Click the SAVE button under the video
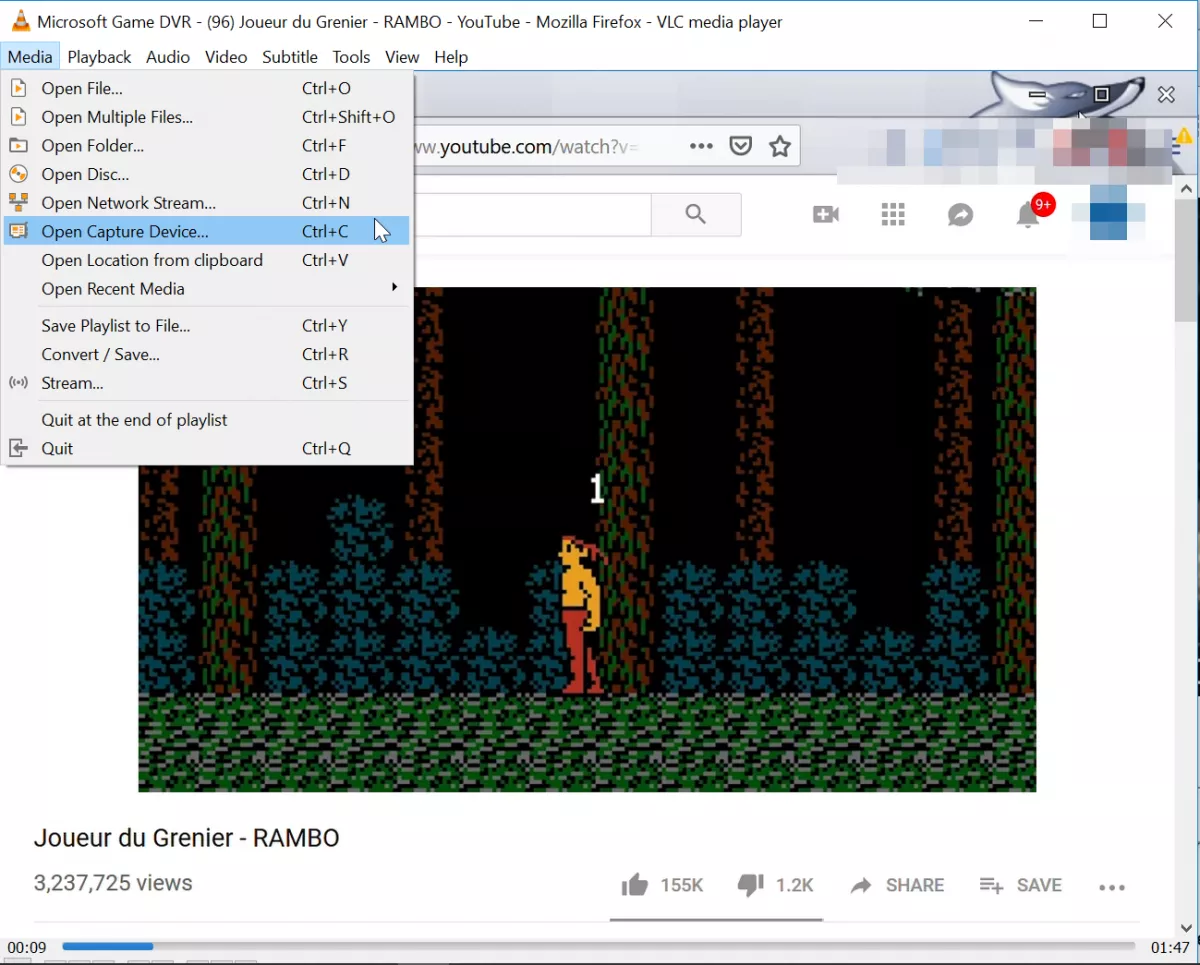 1021,885
